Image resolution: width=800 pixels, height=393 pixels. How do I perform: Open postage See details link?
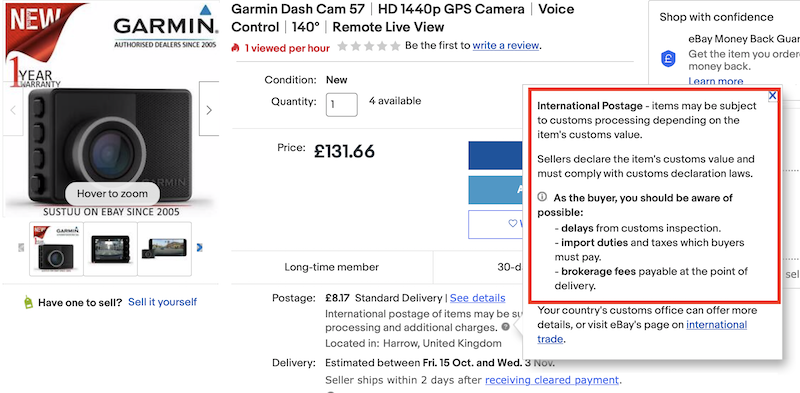[x=478, y=298]
